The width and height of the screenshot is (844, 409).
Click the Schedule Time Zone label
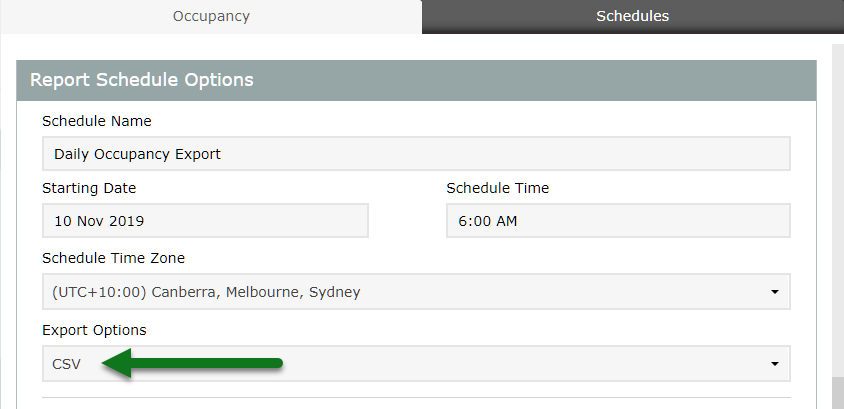tap(113, 258)
